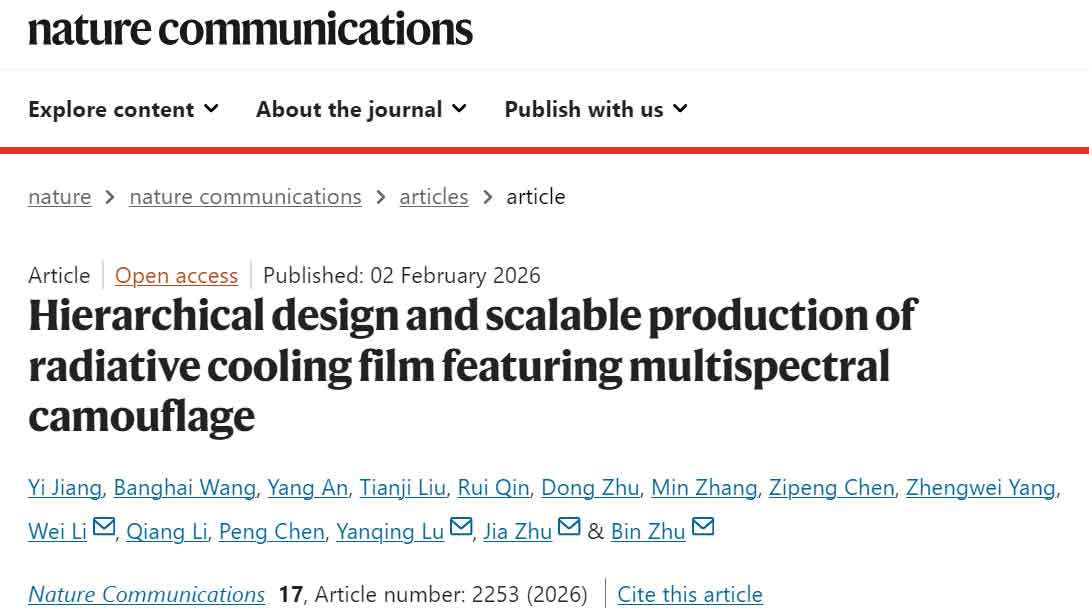Image resolution: width=1089 pixels, height=616 pixels.
Task: Open author Peng Chen's details
Action: point(271,532)
